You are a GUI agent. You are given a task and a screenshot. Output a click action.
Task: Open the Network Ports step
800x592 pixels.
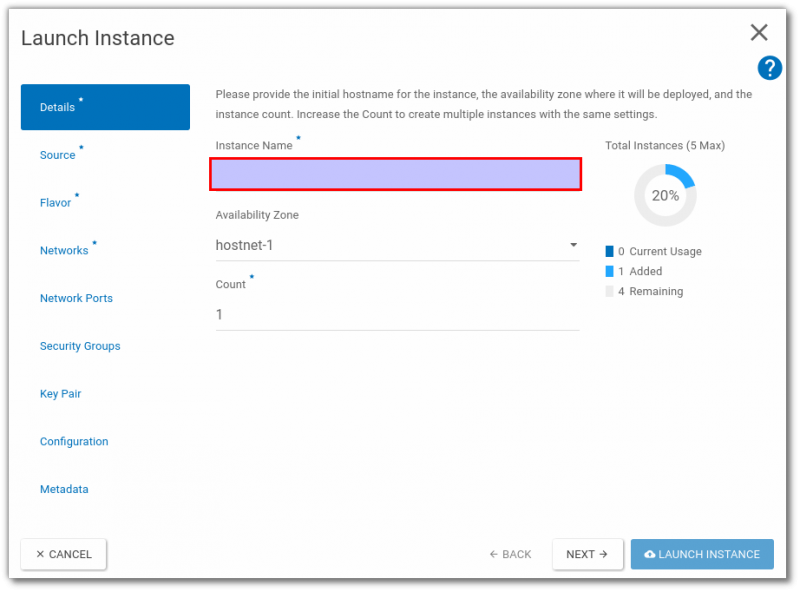coord(77,298)
